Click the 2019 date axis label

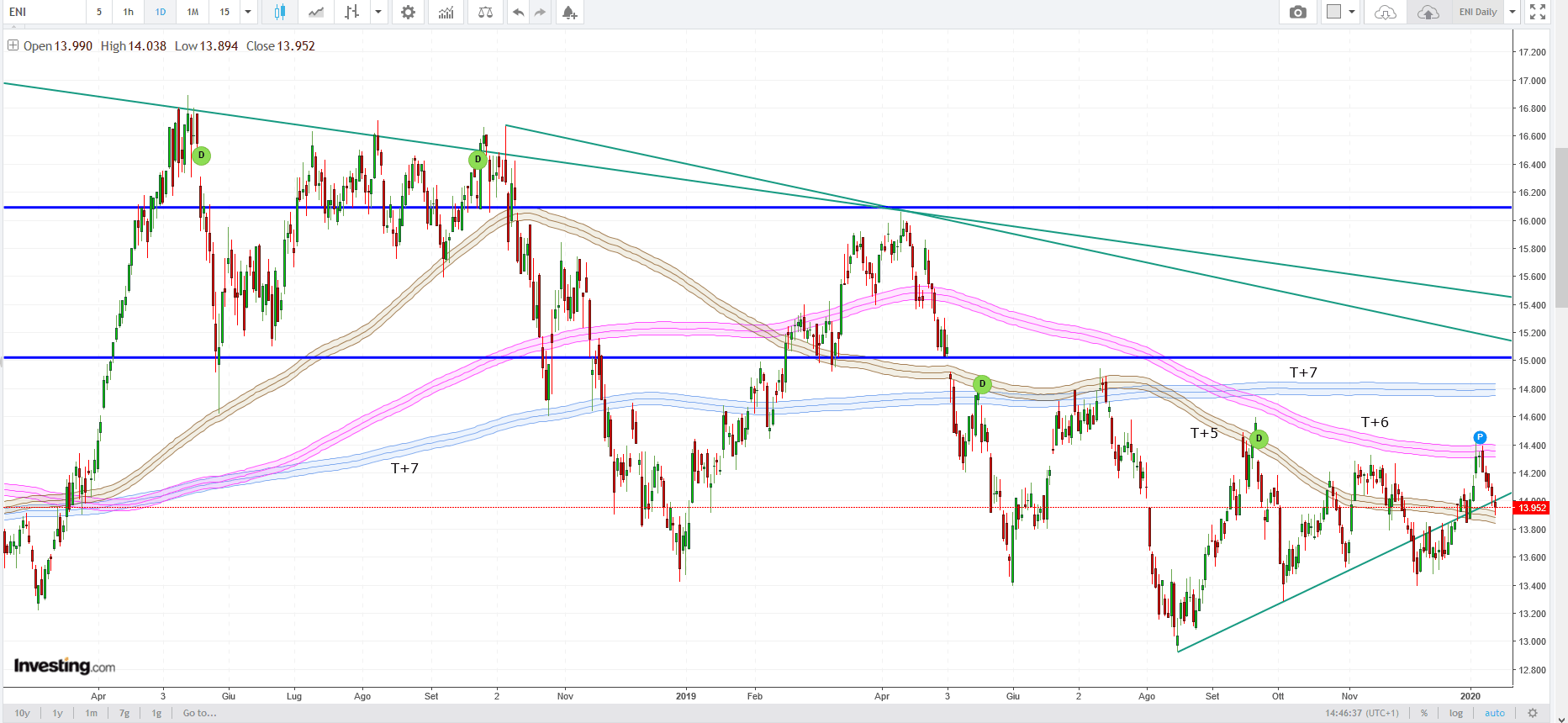pos(686,696)
